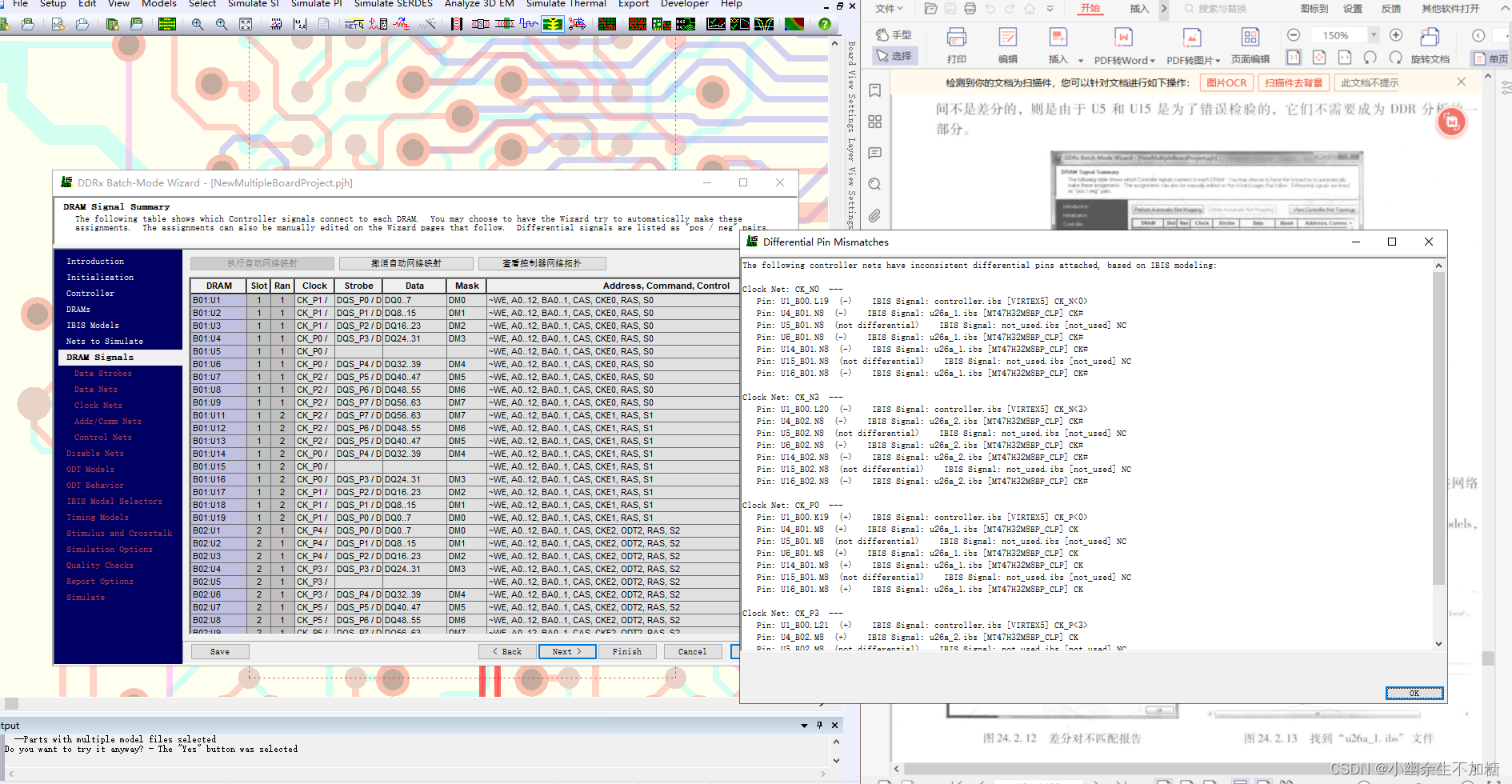Click the zoom in plus circle in PDF viewer
This screenshot has height=784, width=1512.
coord(1396,35)
